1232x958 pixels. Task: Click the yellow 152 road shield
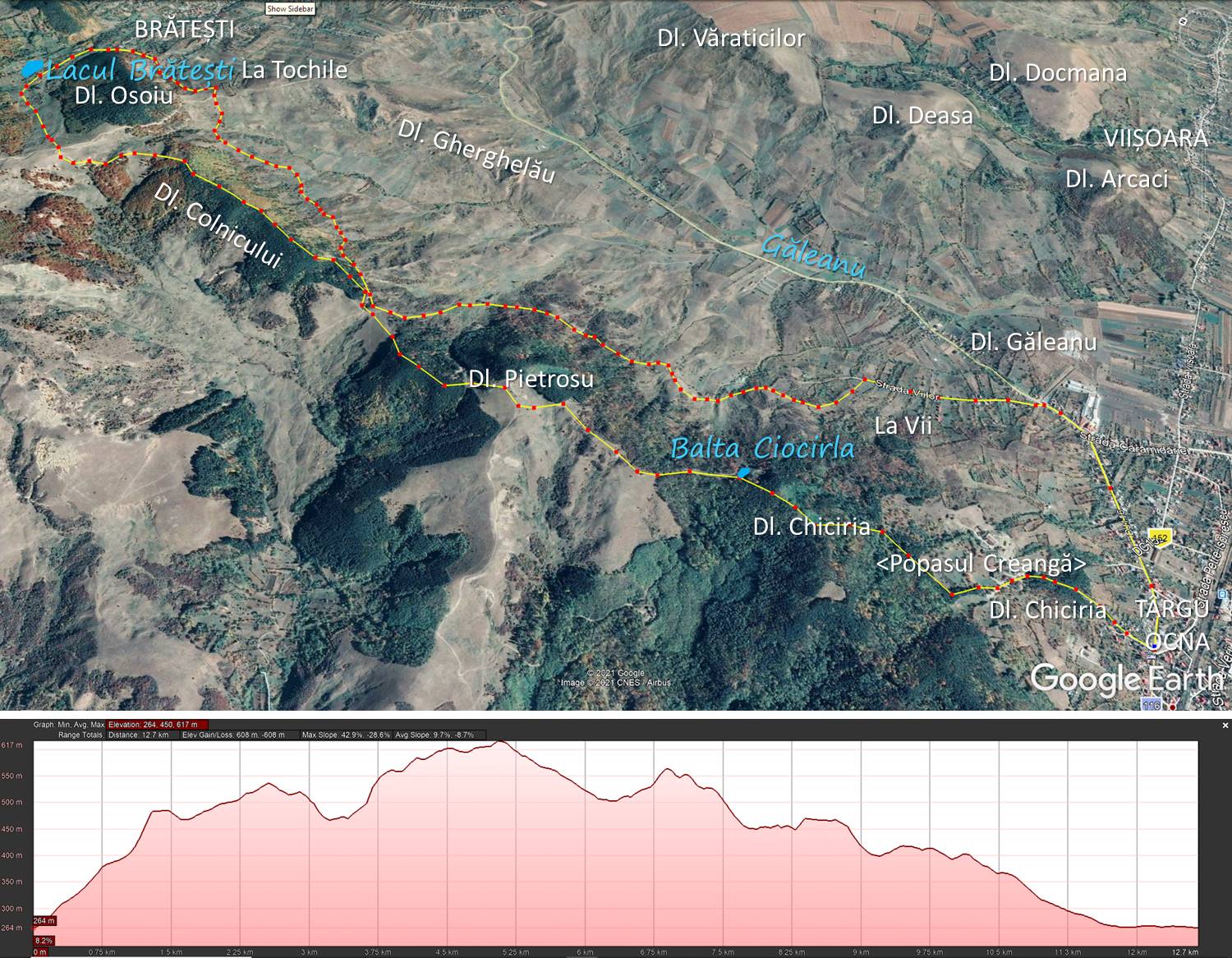[1159, 537]
